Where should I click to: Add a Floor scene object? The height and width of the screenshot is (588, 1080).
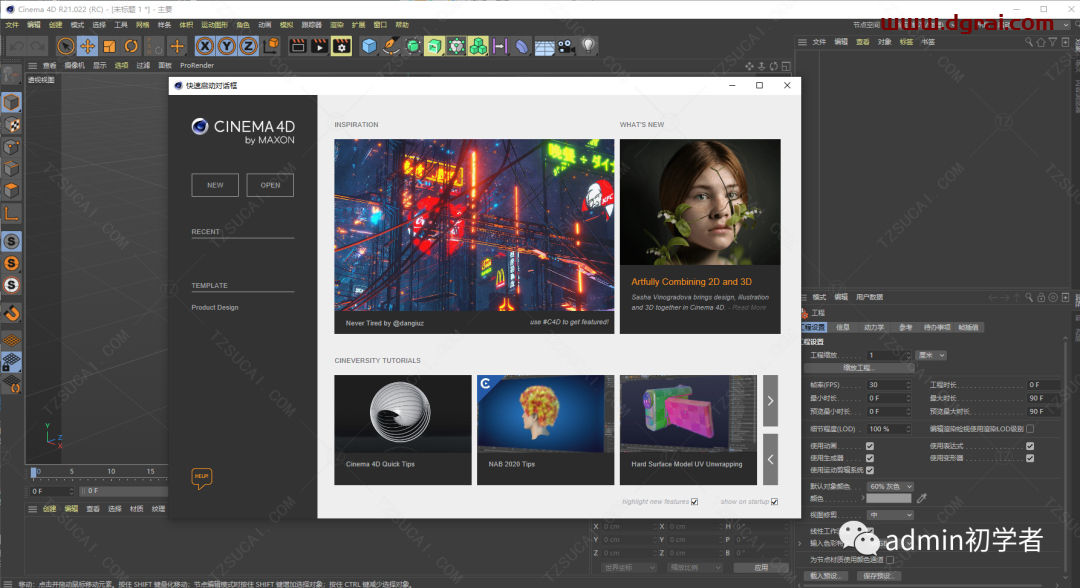point(544,46)
